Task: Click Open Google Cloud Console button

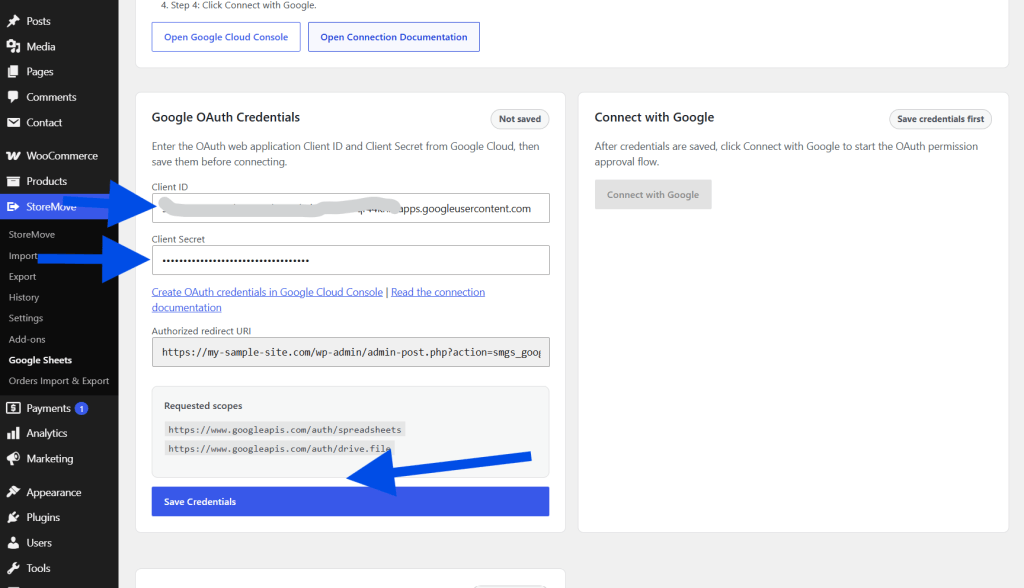Action: point(226,37)
